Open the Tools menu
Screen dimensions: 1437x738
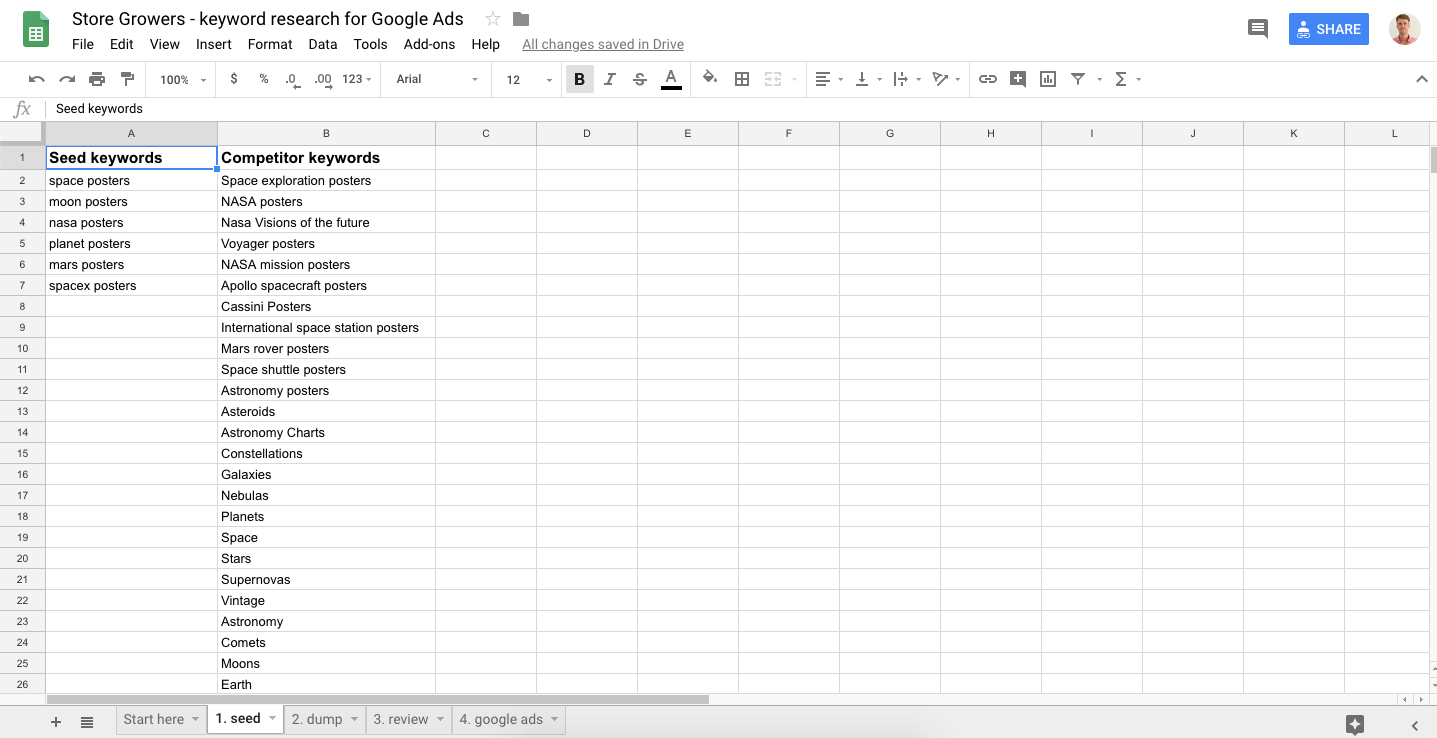coord(370,44)
